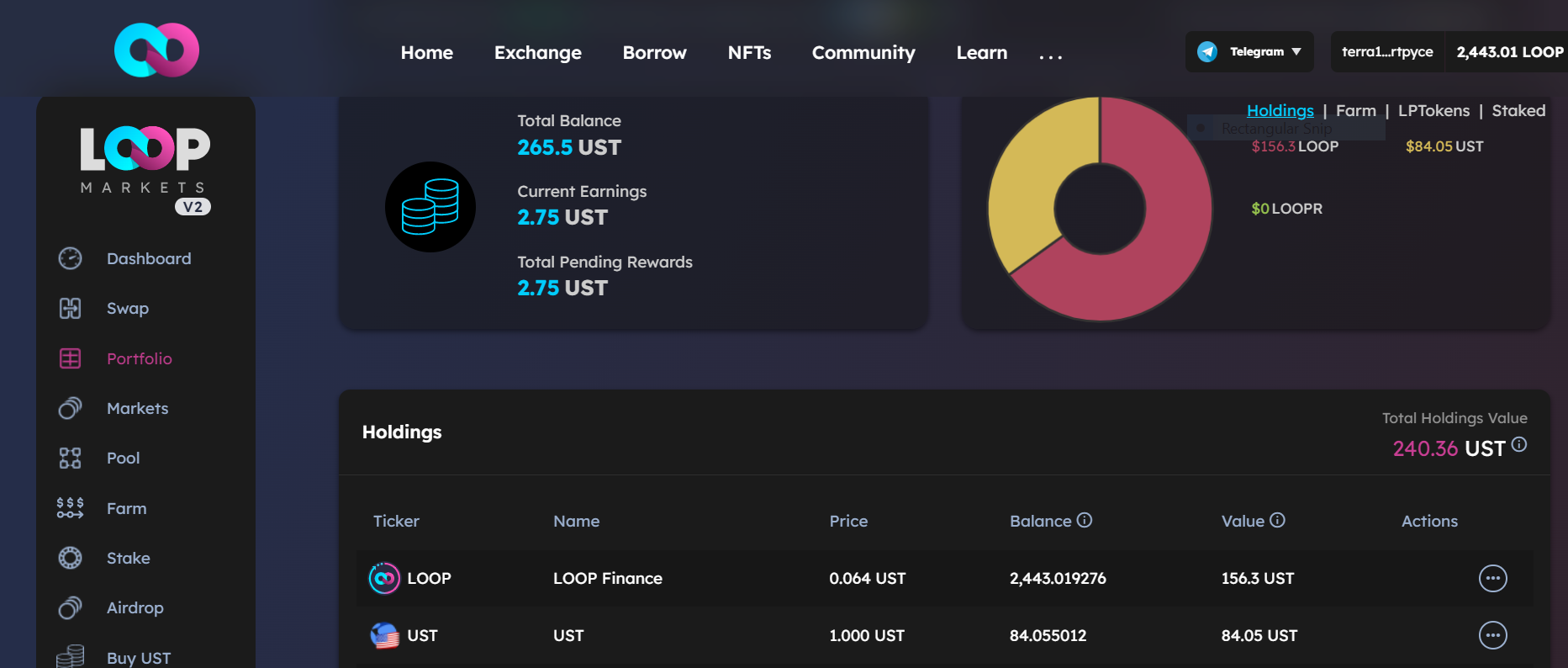Click the Portfolio grid icon
This screenshot has height=668, width=1568.
[70, 358]
